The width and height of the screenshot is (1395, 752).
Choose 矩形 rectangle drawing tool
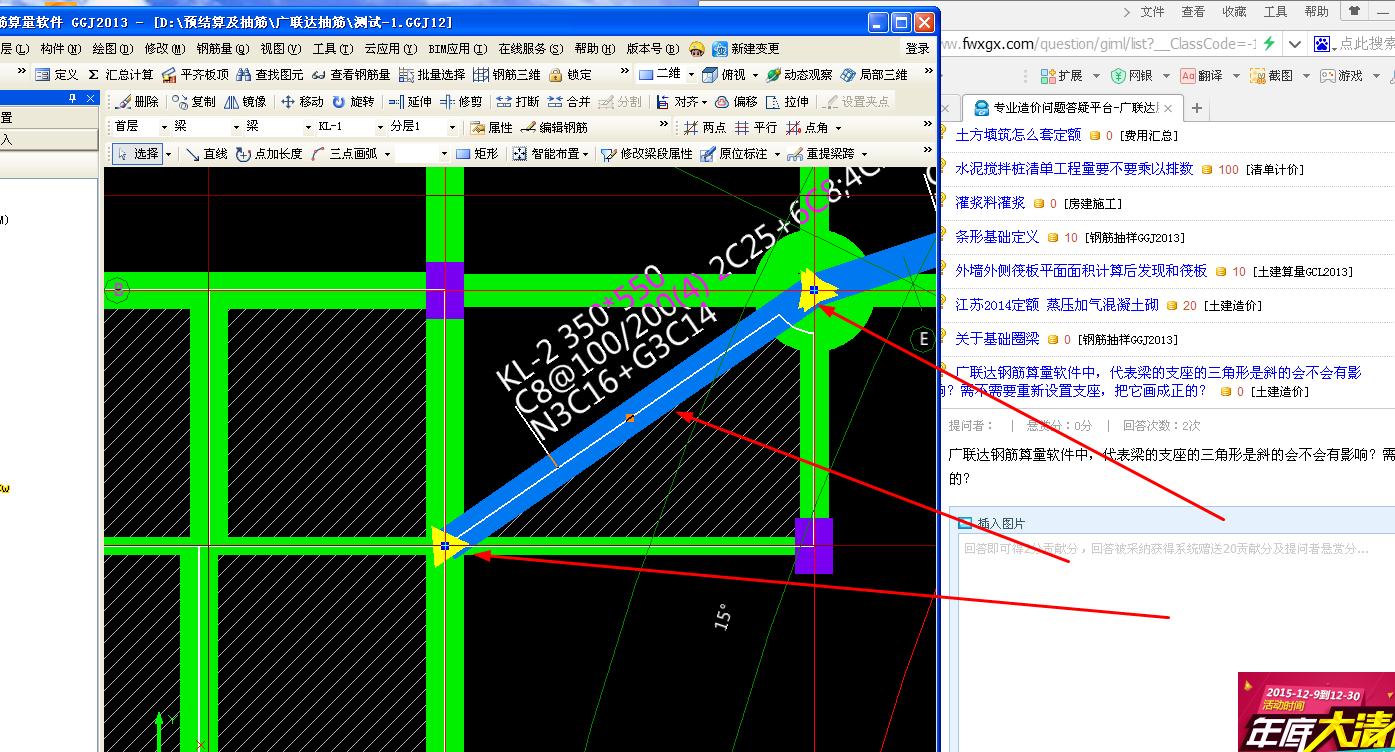click(477, 154)
